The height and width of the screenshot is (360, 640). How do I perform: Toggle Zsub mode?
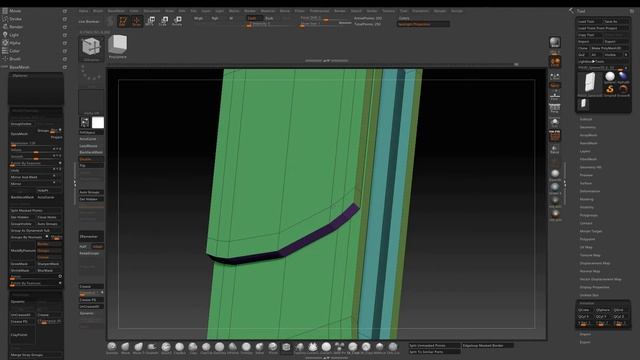point(269,18)
